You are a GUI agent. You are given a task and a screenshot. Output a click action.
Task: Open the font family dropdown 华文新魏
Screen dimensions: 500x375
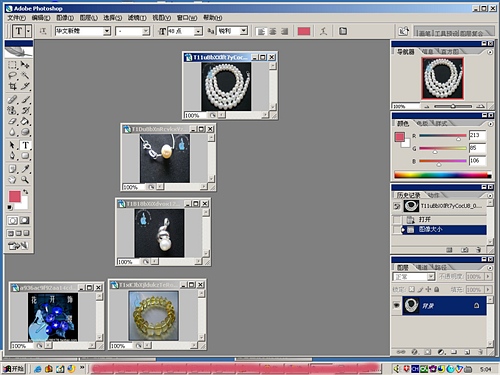click(x=83, y=31)
